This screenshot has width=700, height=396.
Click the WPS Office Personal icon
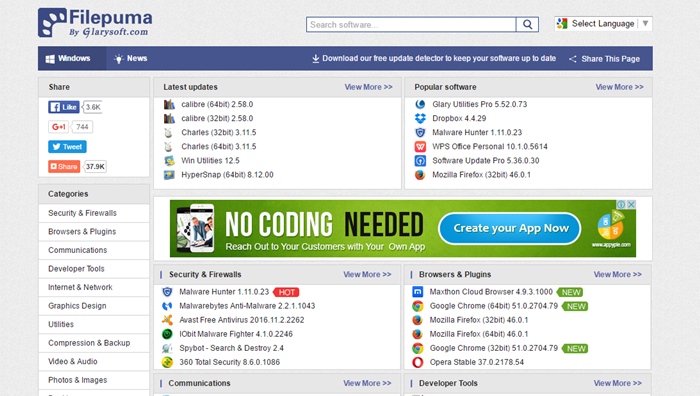click(420, 146)
